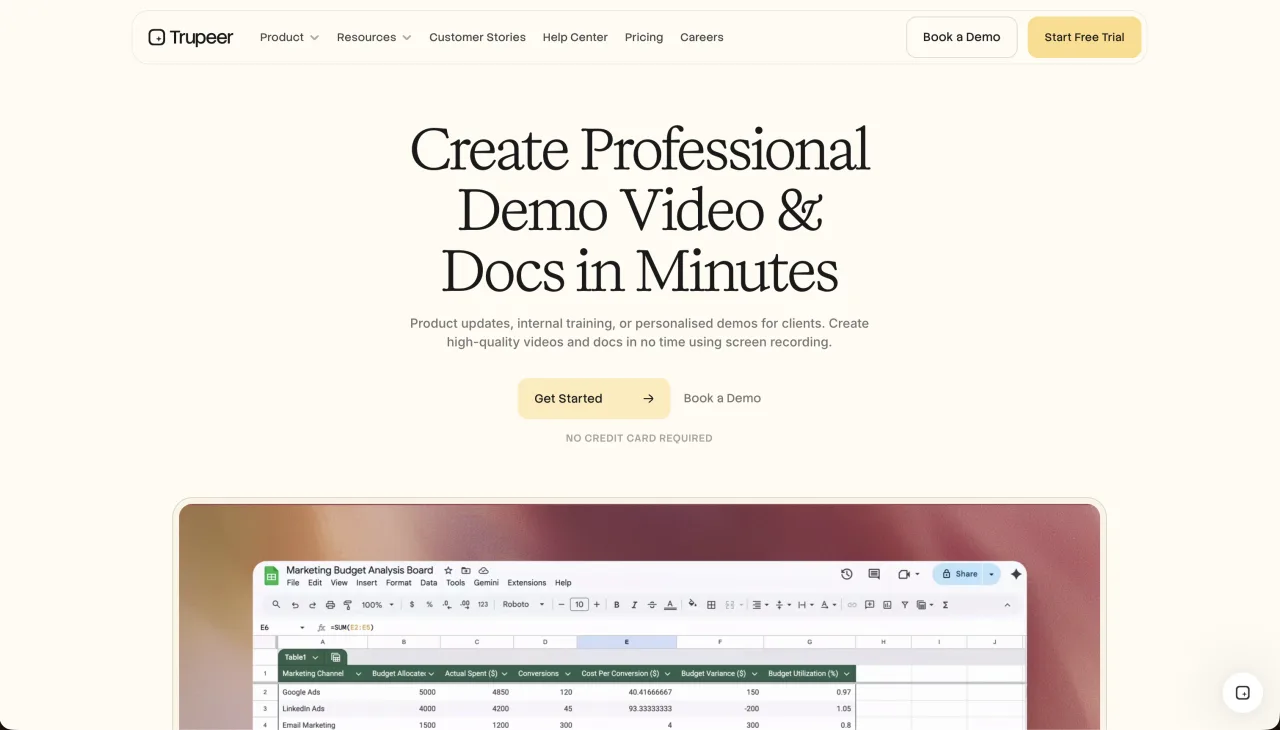
Task: Open the E6 name box dropdown
Action: point(302,628)
